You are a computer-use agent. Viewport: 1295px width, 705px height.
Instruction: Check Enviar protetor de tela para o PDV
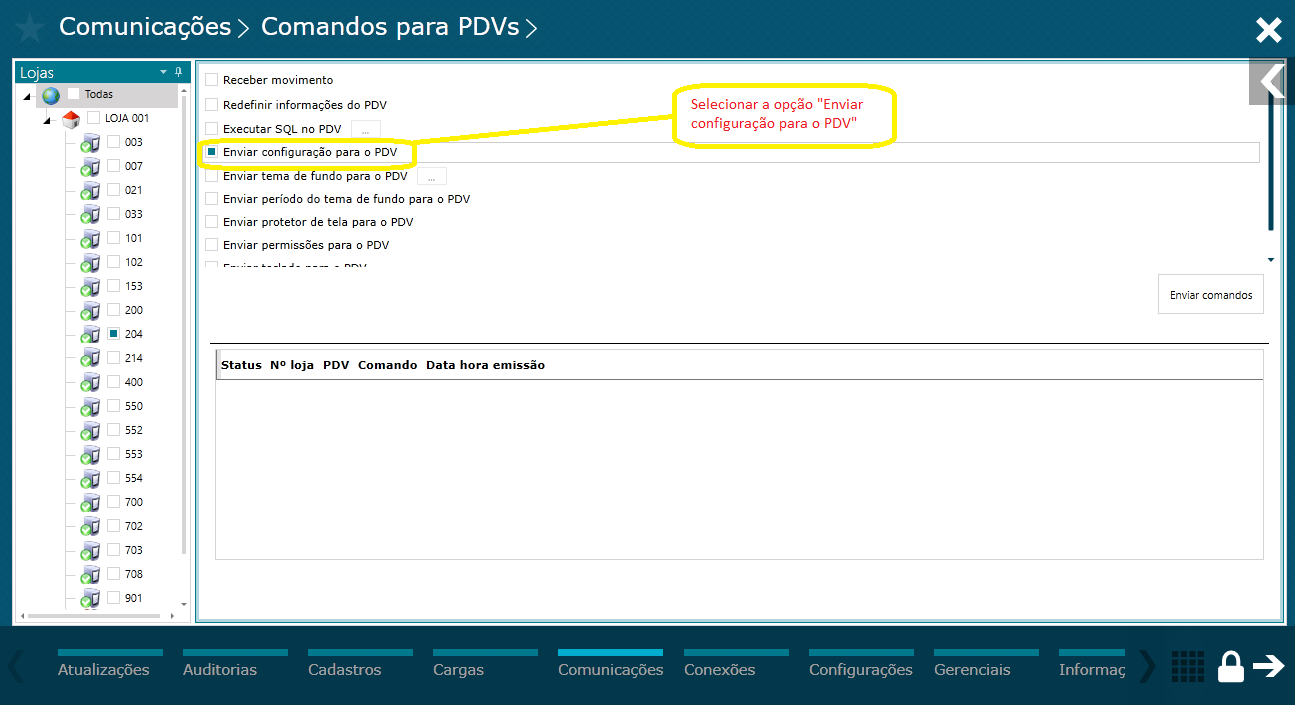coord(211,222)
